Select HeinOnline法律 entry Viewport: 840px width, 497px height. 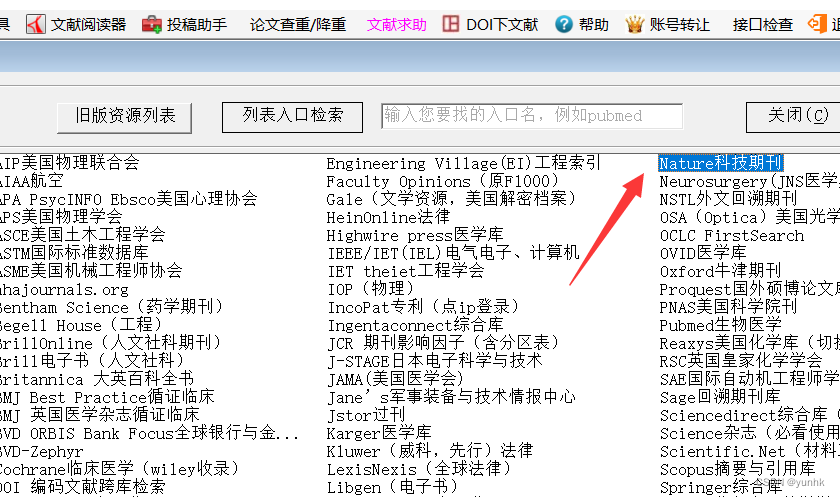388,217
